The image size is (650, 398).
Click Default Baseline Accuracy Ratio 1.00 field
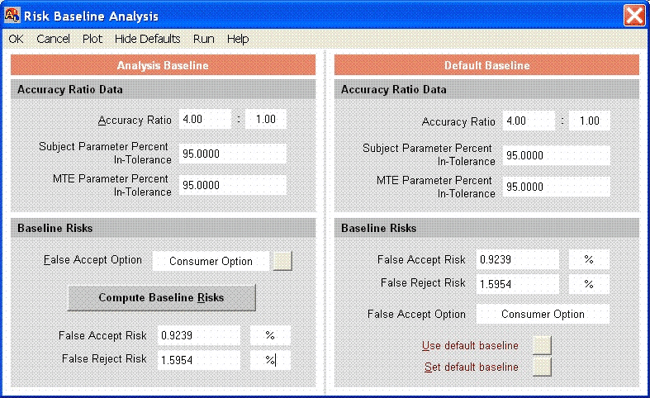pos(589,121)
